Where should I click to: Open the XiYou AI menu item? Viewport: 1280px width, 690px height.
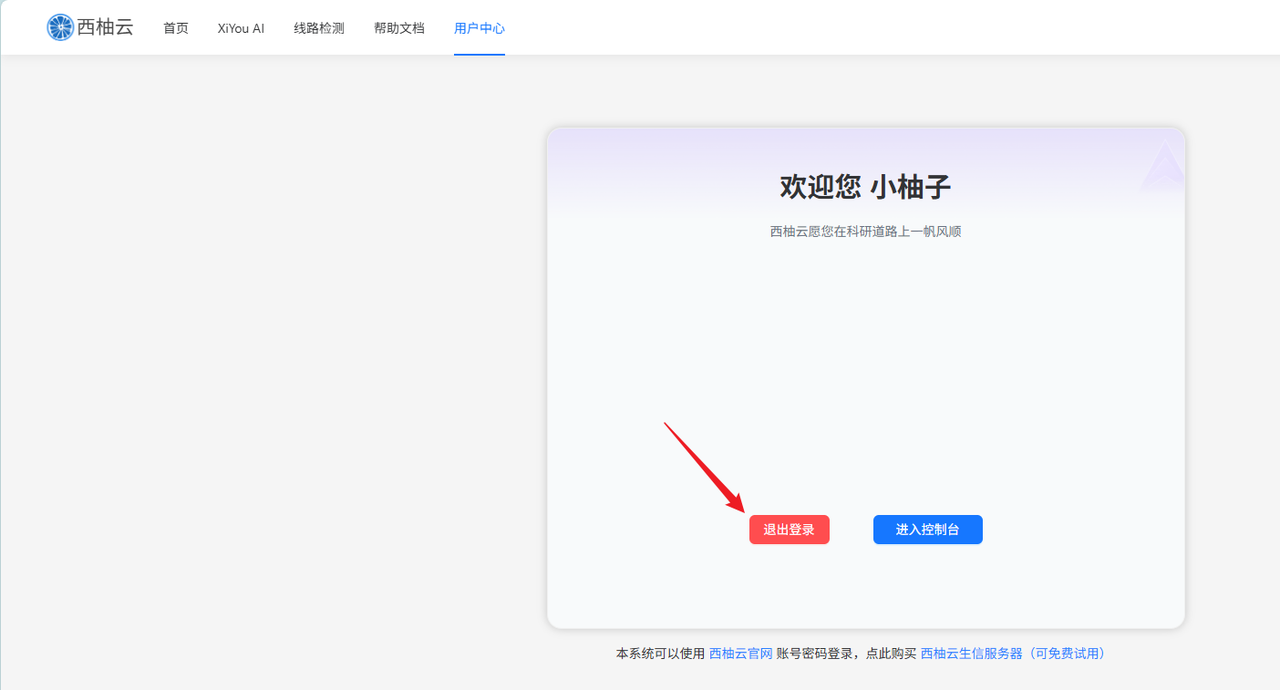(x=241, y=28)
